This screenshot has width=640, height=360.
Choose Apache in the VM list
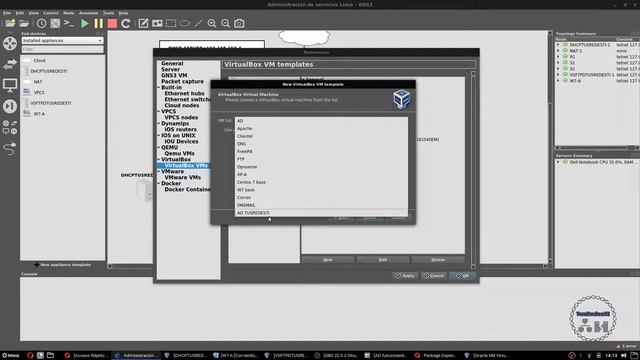pyautogui.click(x=321, y=129)
